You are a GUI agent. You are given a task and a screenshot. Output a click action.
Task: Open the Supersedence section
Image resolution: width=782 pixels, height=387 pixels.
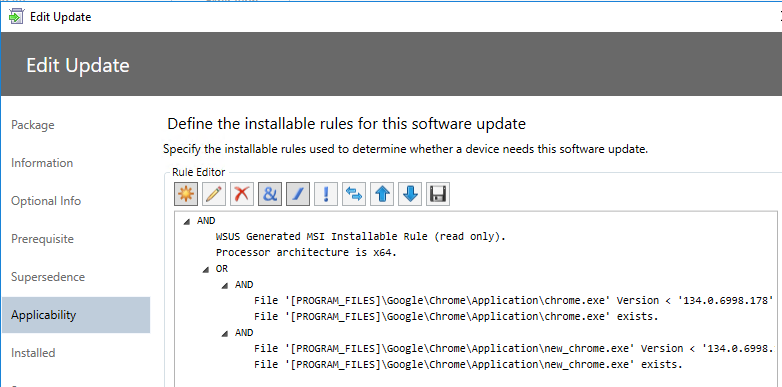point(48,277)
